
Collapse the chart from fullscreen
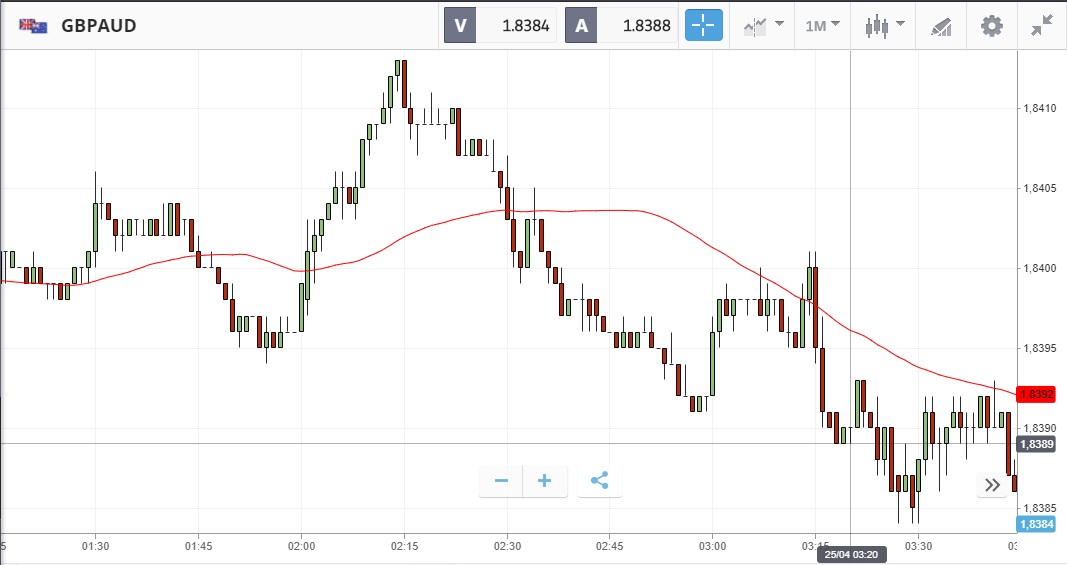coord(1042,25)
